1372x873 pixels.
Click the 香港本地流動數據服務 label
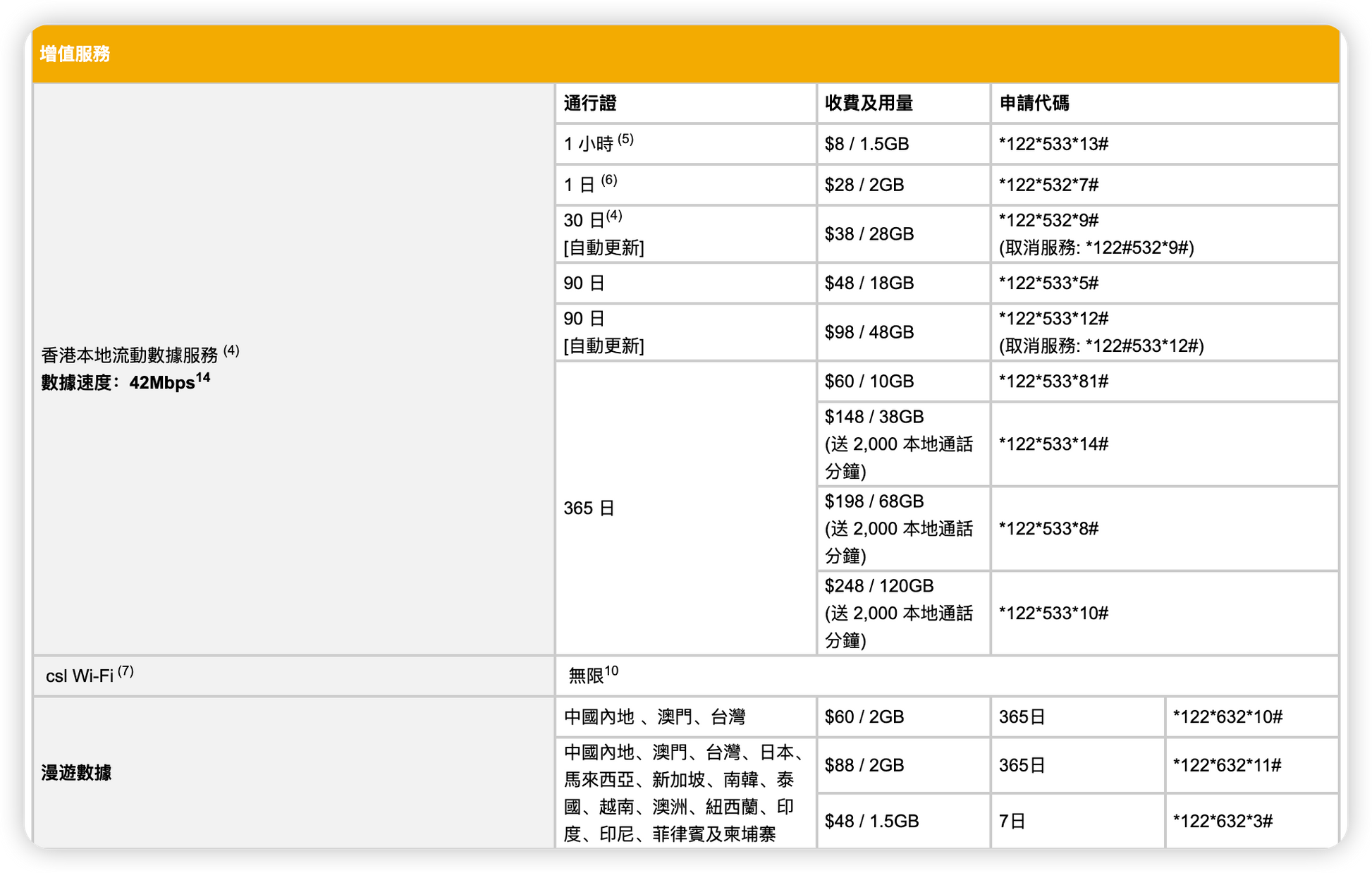point(130,355)
